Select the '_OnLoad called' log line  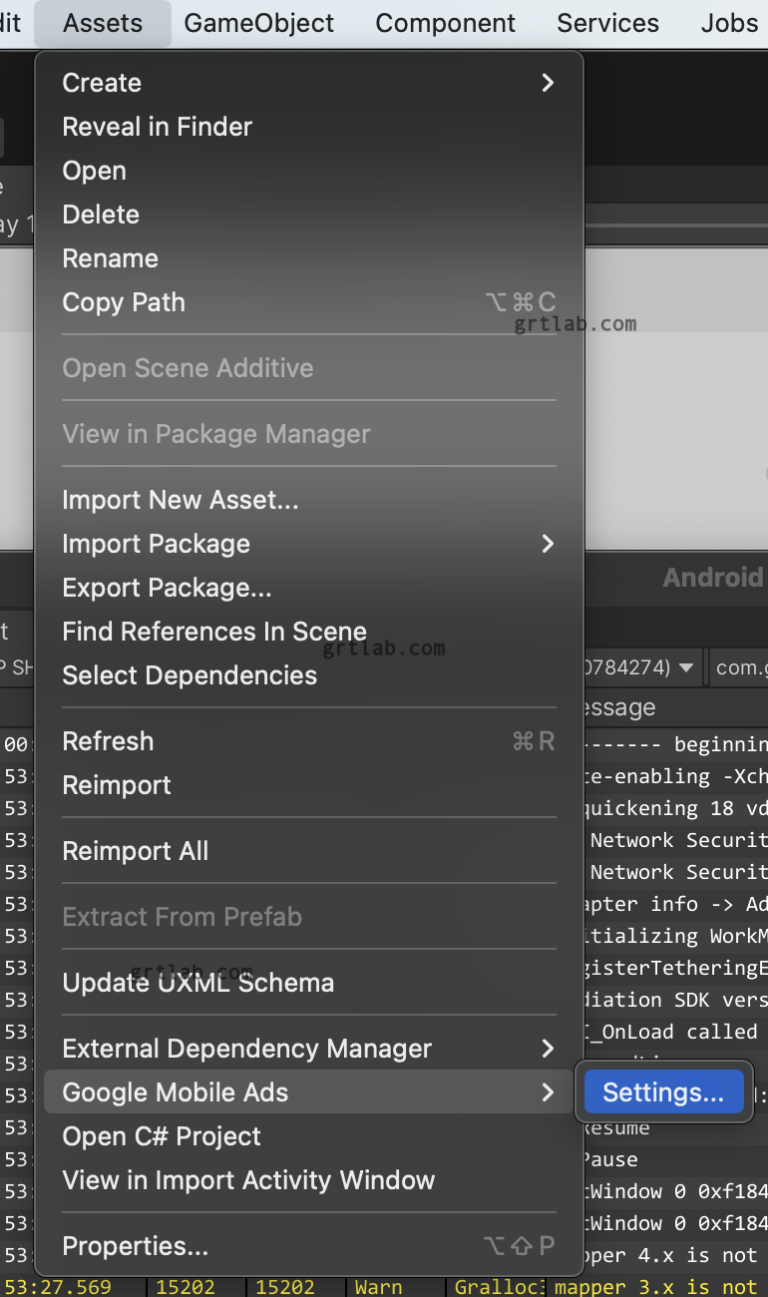pyautogui.click(x=675, y=1032)
